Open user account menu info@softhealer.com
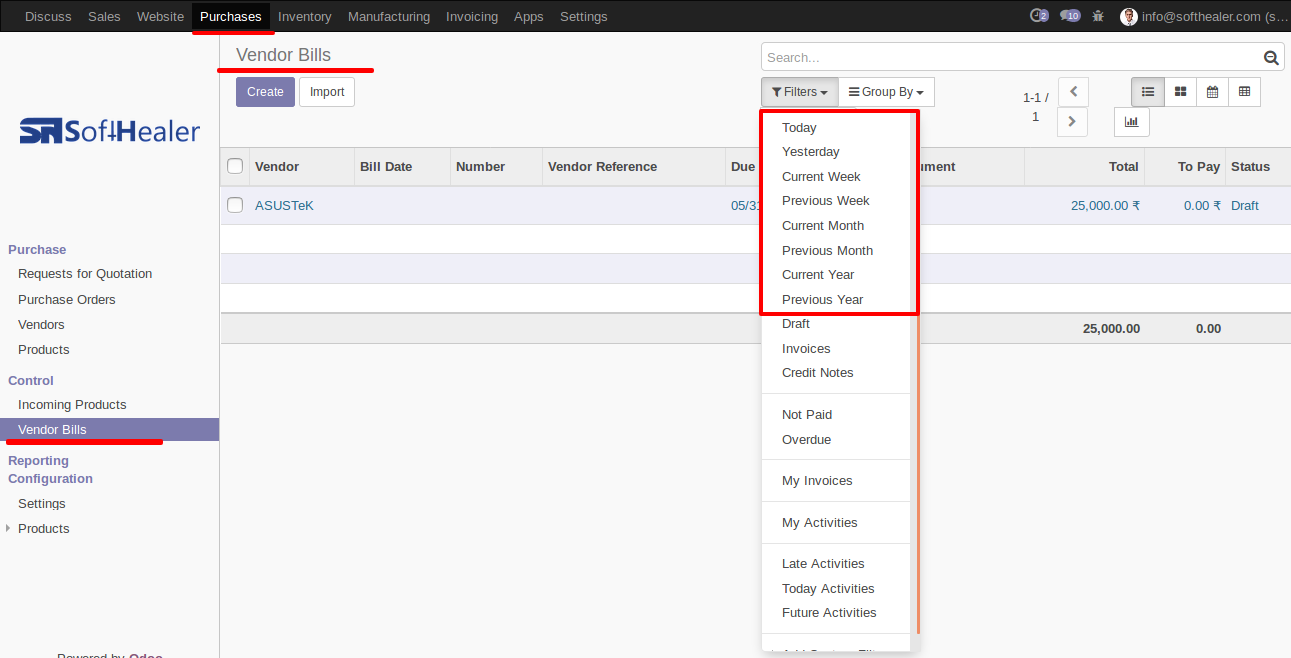1291x658 pixels. (1204, 16)
